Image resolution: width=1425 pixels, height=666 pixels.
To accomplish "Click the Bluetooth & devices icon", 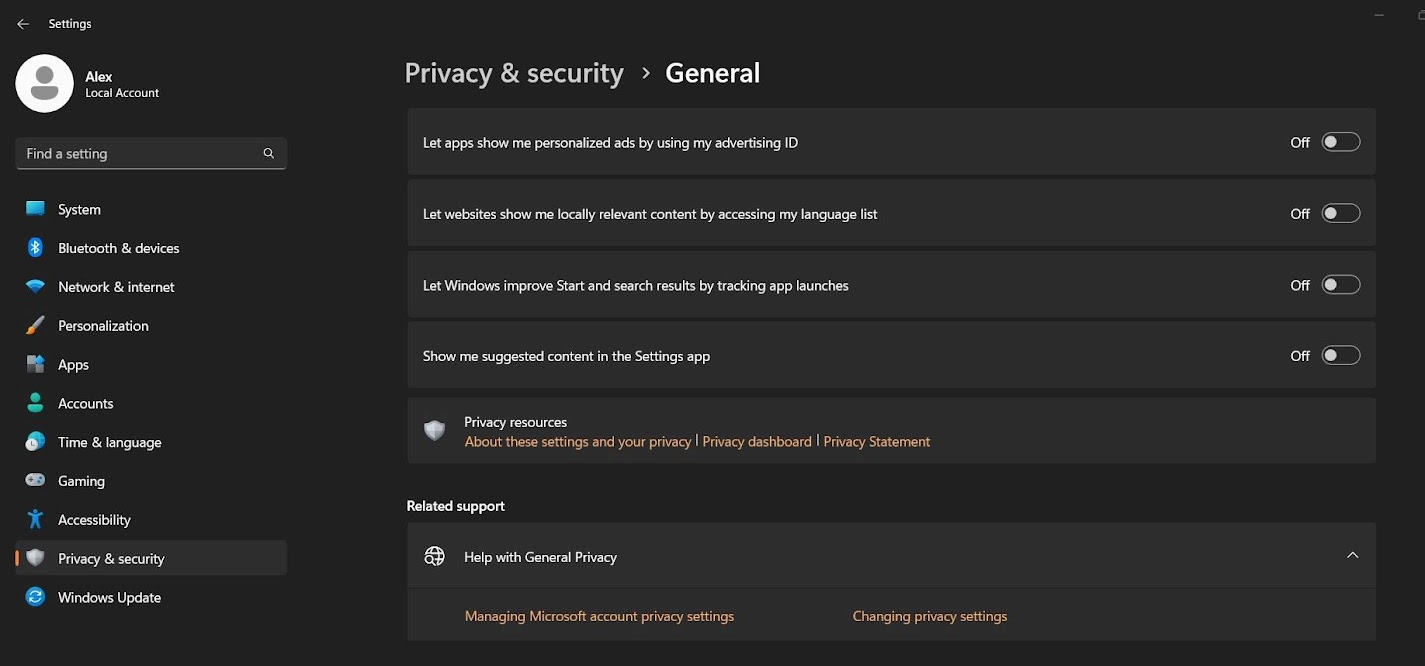I will (x=36, y=248).
